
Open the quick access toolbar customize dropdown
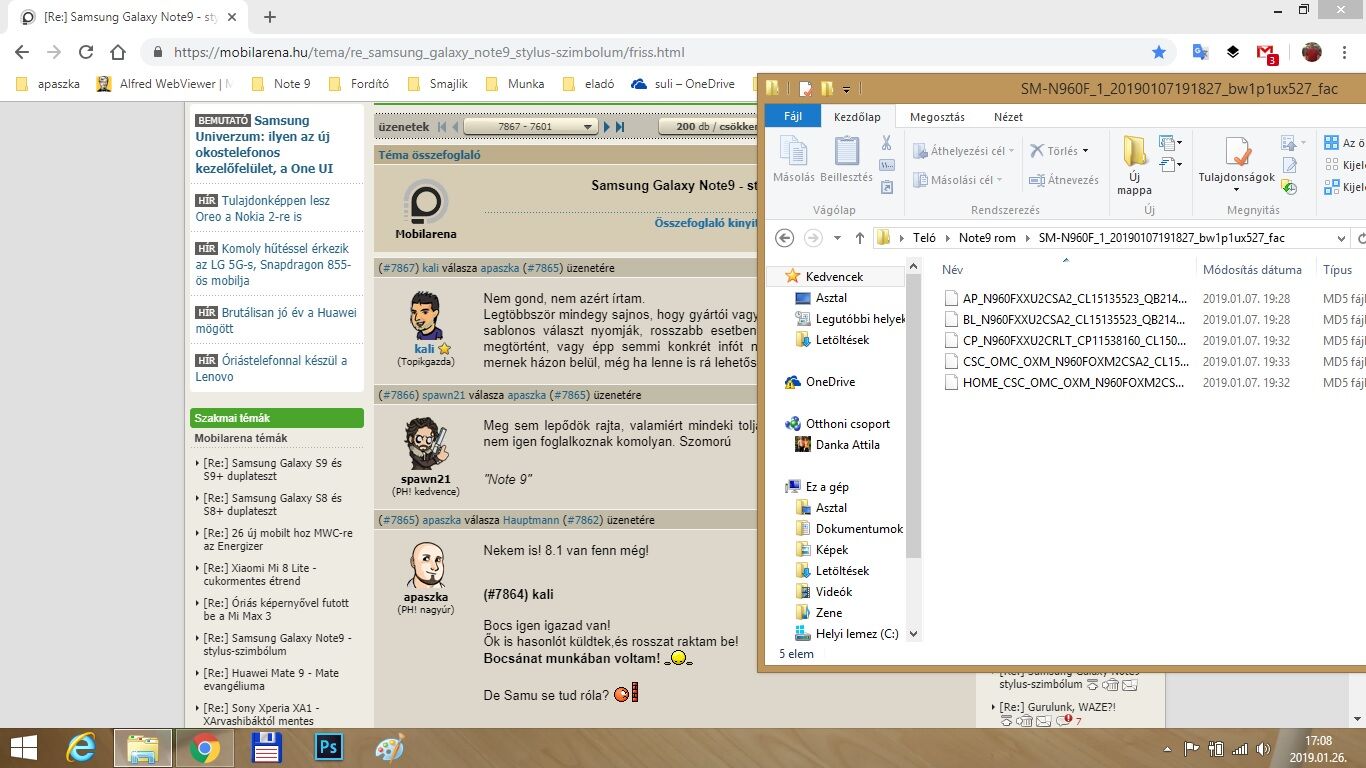tap(847, 89)
